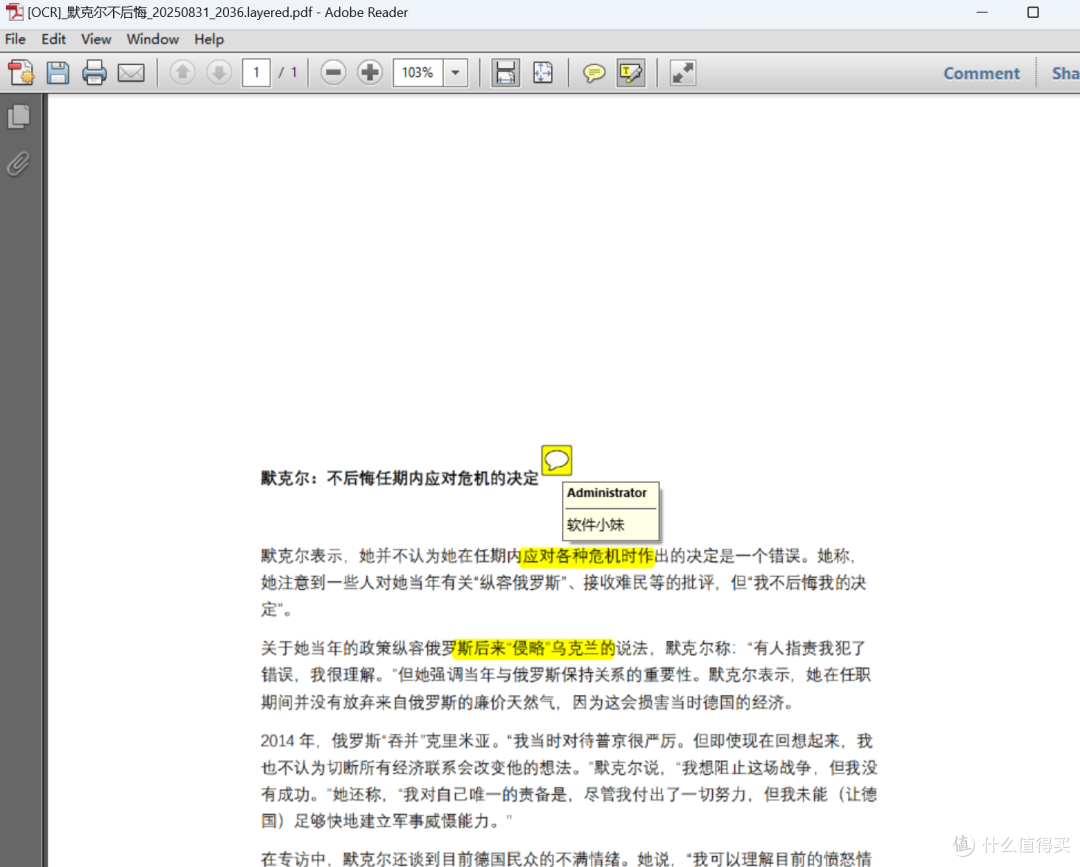This screenshot has width=1080, height=867.
Task: Click the Administrator comment popup header
Action: tap(607, 493)
